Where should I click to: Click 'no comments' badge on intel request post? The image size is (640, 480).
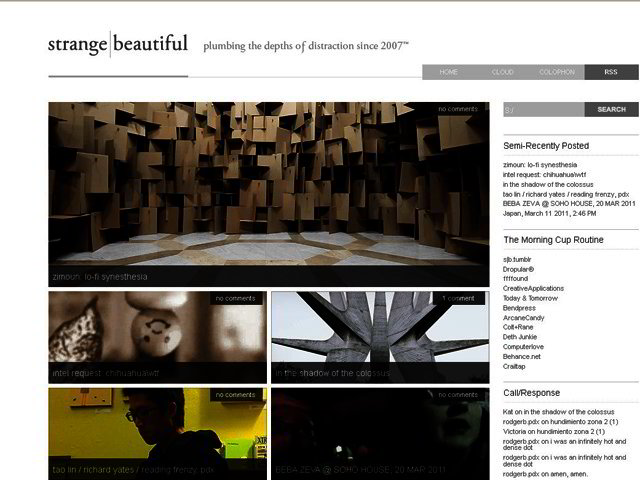236,298
